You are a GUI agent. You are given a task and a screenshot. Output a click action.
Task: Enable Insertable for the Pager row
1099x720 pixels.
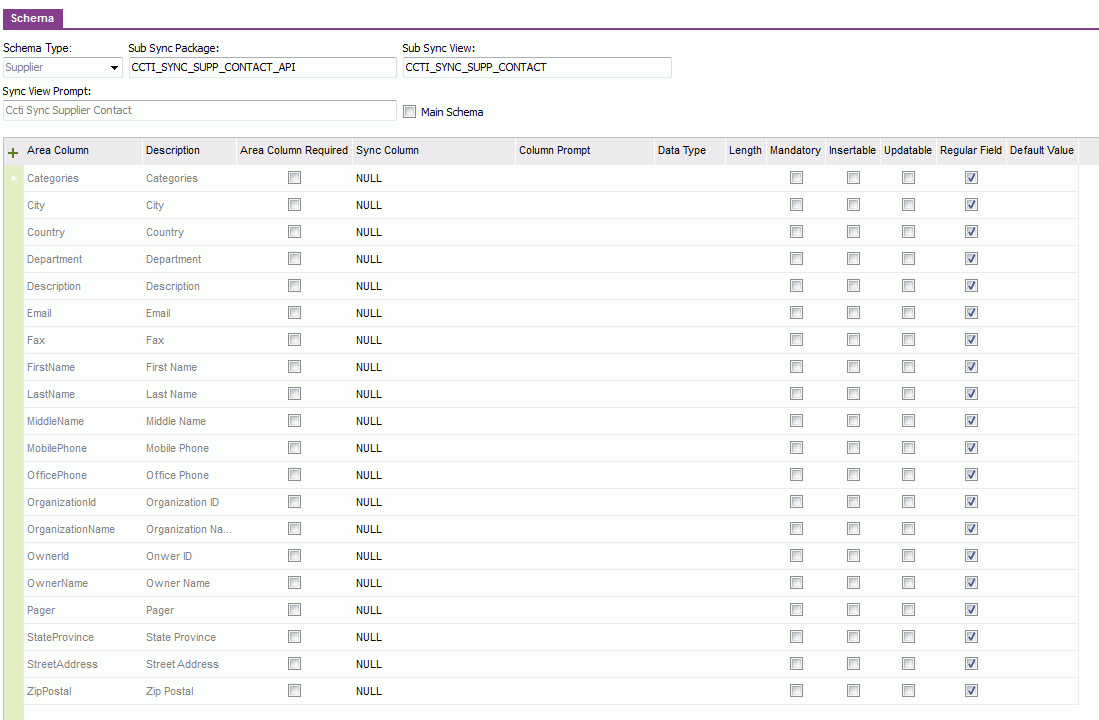coord(852,609)
